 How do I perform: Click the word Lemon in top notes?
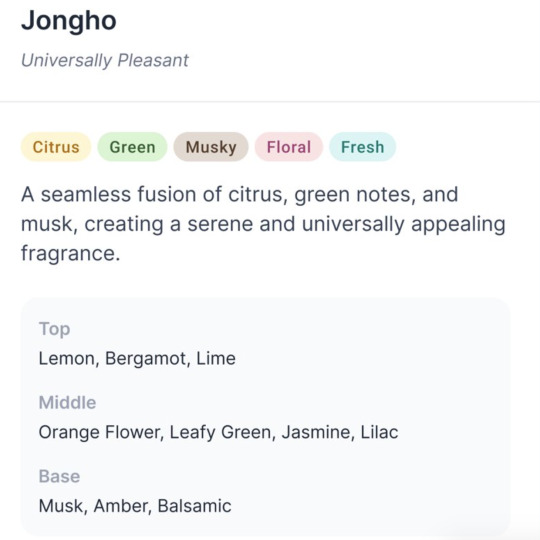67,359
